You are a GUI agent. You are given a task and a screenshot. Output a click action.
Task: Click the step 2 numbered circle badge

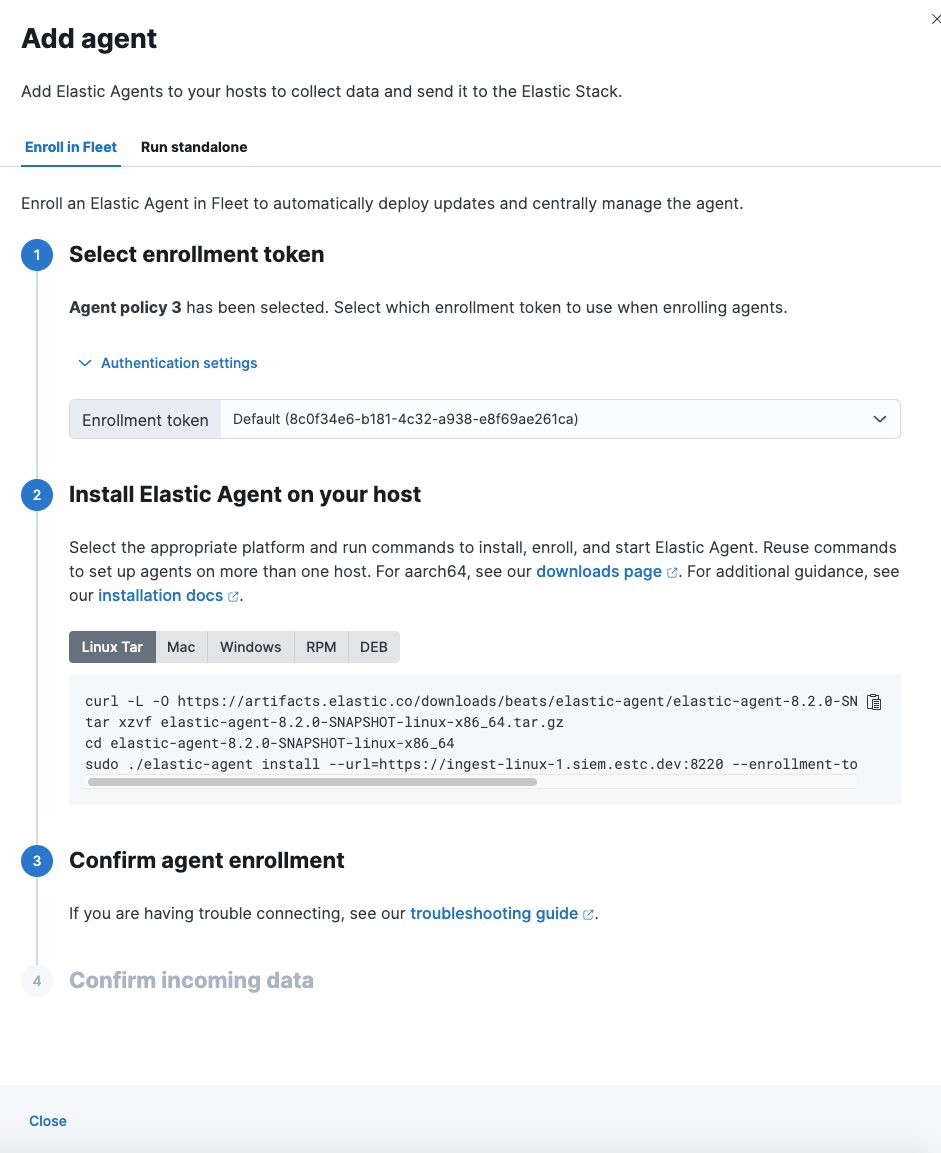(x=37, y=495)
